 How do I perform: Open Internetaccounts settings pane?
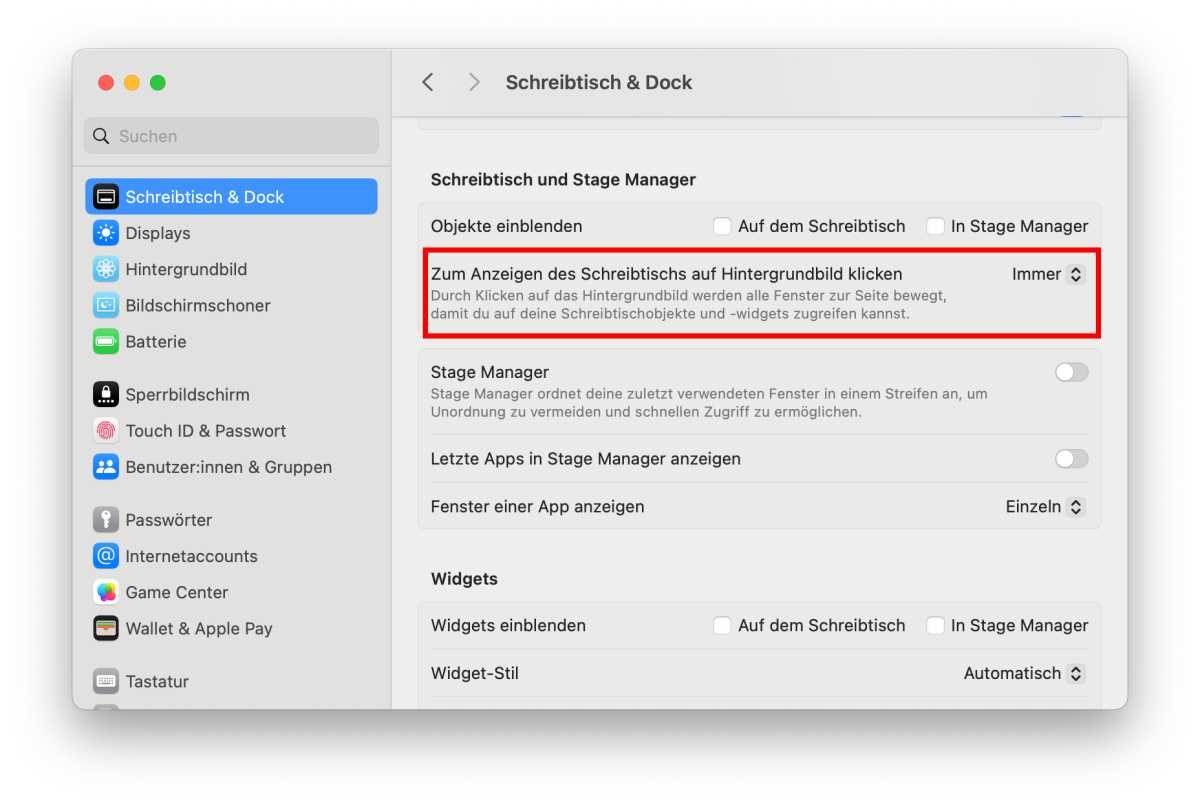[x=191, y=556]
